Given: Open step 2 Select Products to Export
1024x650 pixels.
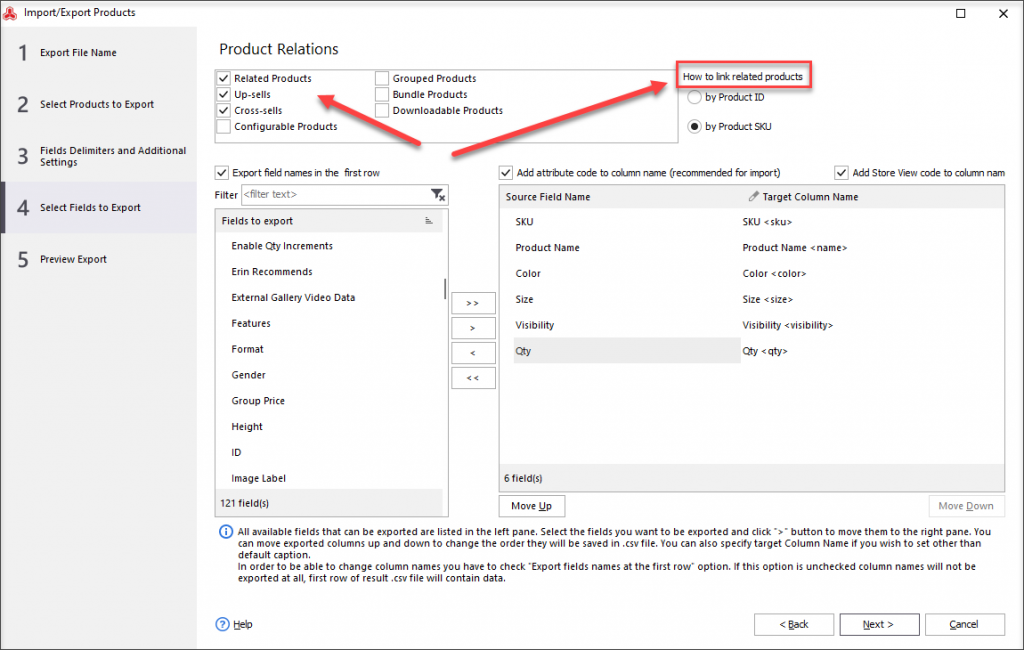Looking at the screenshot, I should (97, 105).
